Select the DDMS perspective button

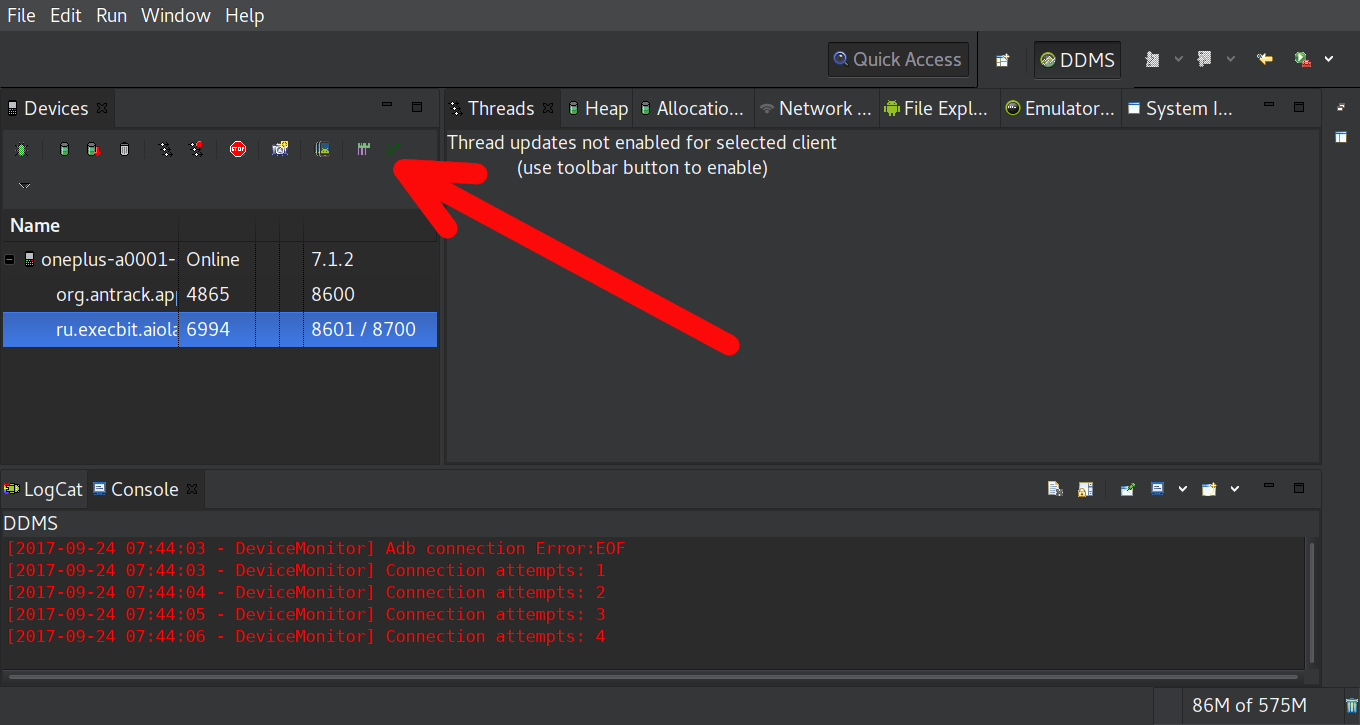(x=1077, y=60)
